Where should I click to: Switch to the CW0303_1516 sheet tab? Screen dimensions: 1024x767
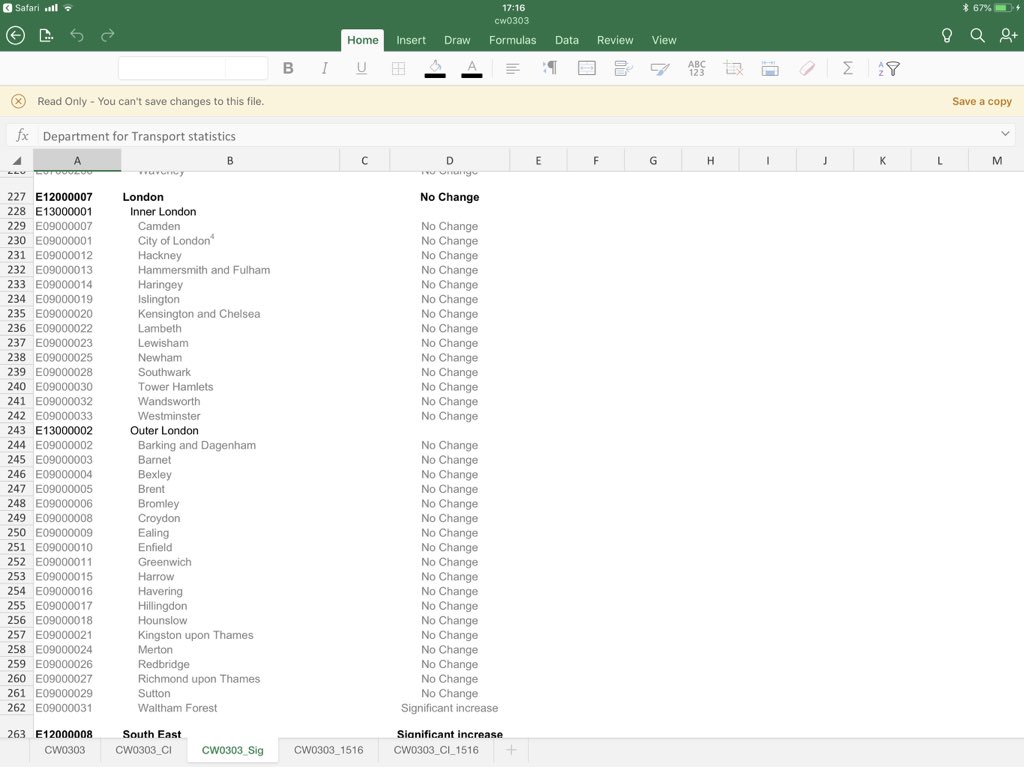click(328, 750)
